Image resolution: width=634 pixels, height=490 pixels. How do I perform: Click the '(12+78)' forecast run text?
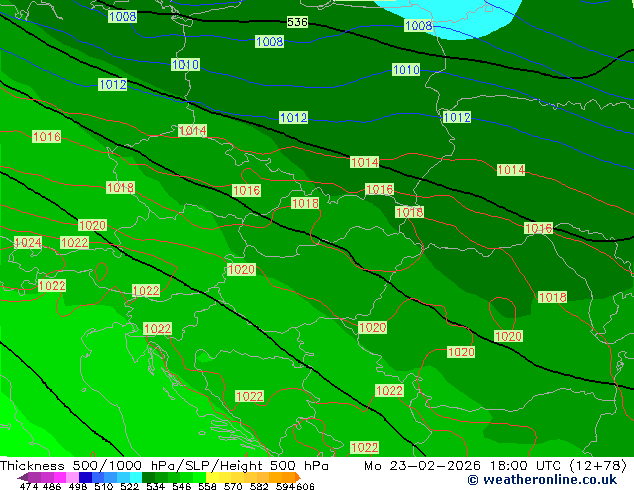click(598, 466)
